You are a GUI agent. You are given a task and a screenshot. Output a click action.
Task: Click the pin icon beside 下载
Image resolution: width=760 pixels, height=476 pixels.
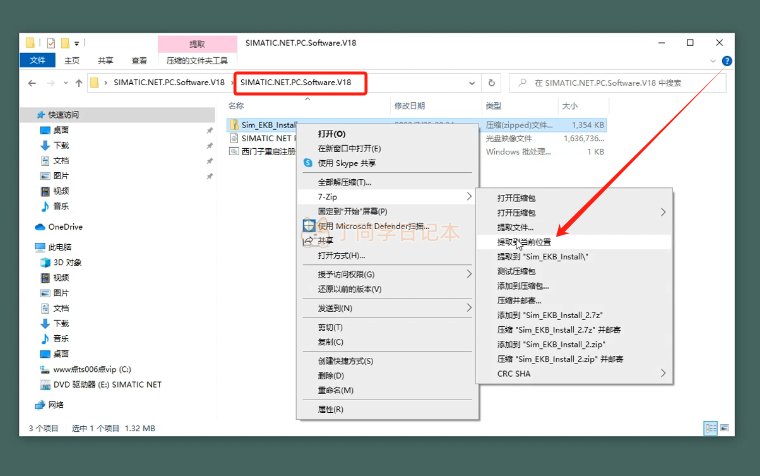point(209,145)
